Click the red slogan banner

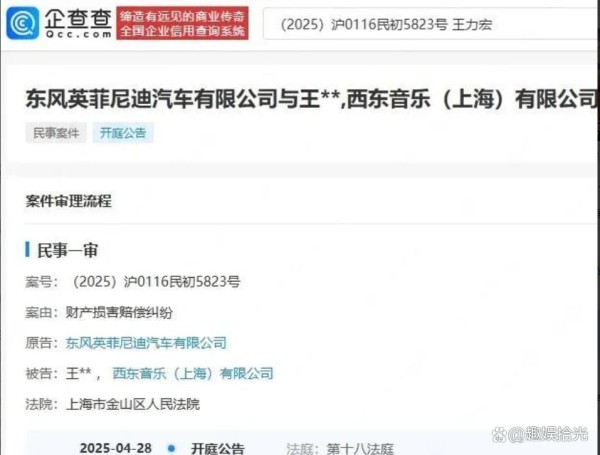(x=183, y=23)
